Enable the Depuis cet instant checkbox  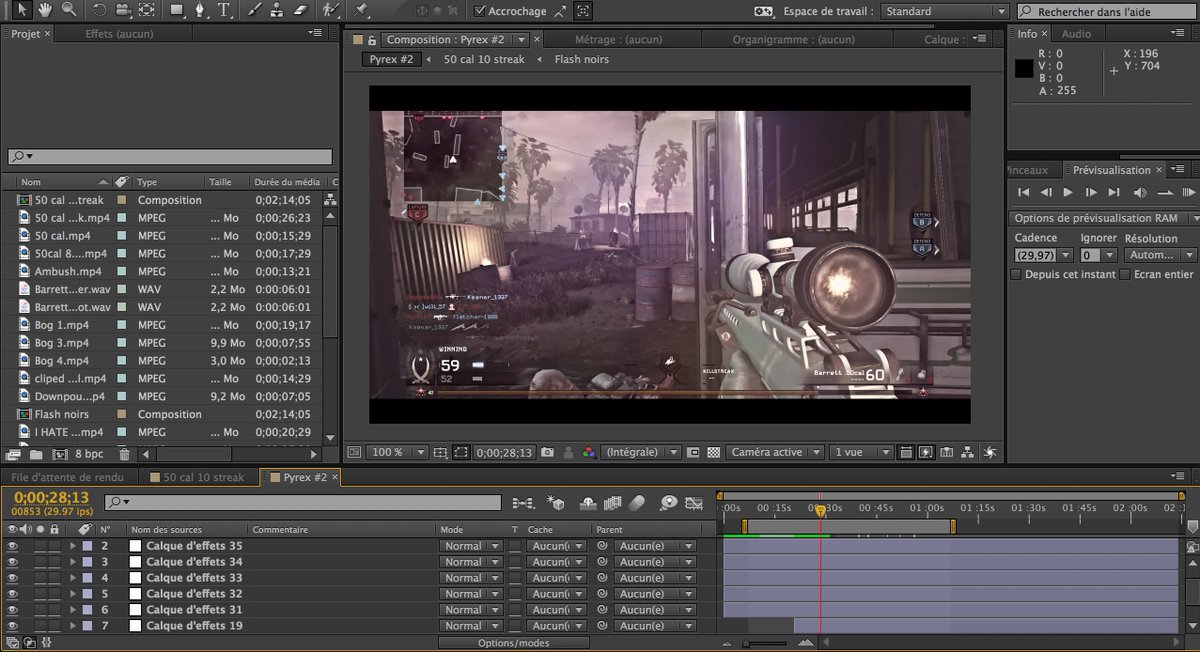click(1016, 274)
